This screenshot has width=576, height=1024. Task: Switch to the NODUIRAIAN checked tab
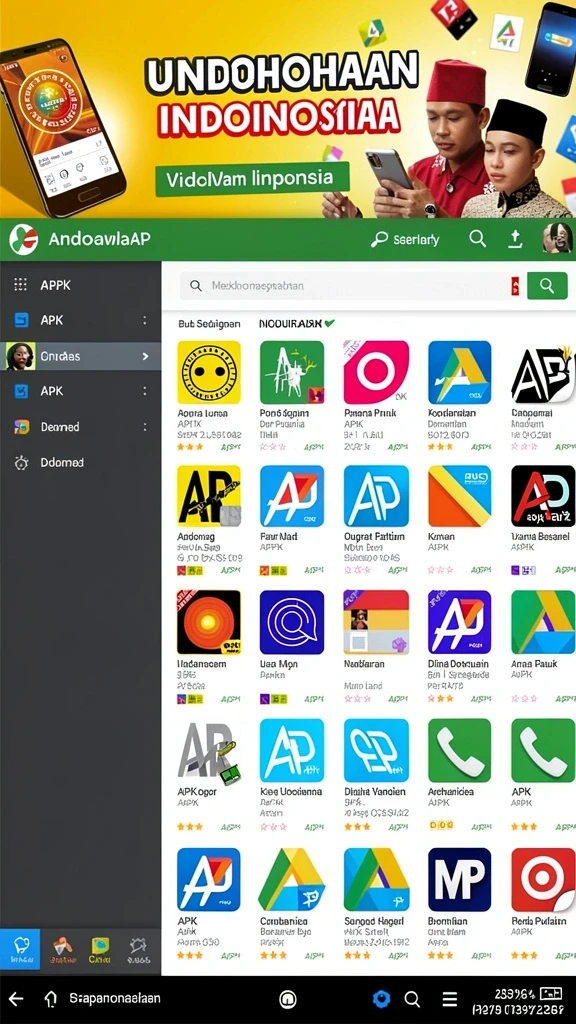297,323
